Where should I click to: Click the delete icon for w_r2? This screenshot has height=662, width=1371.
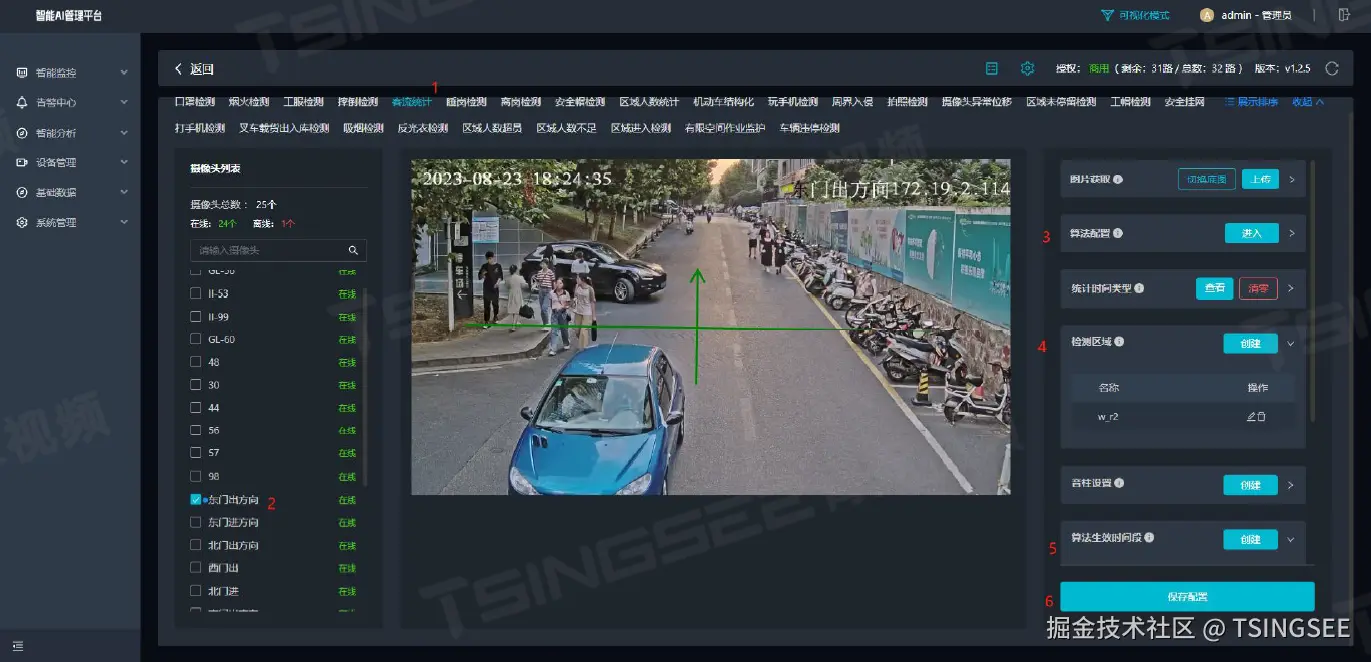point(1261,416)
